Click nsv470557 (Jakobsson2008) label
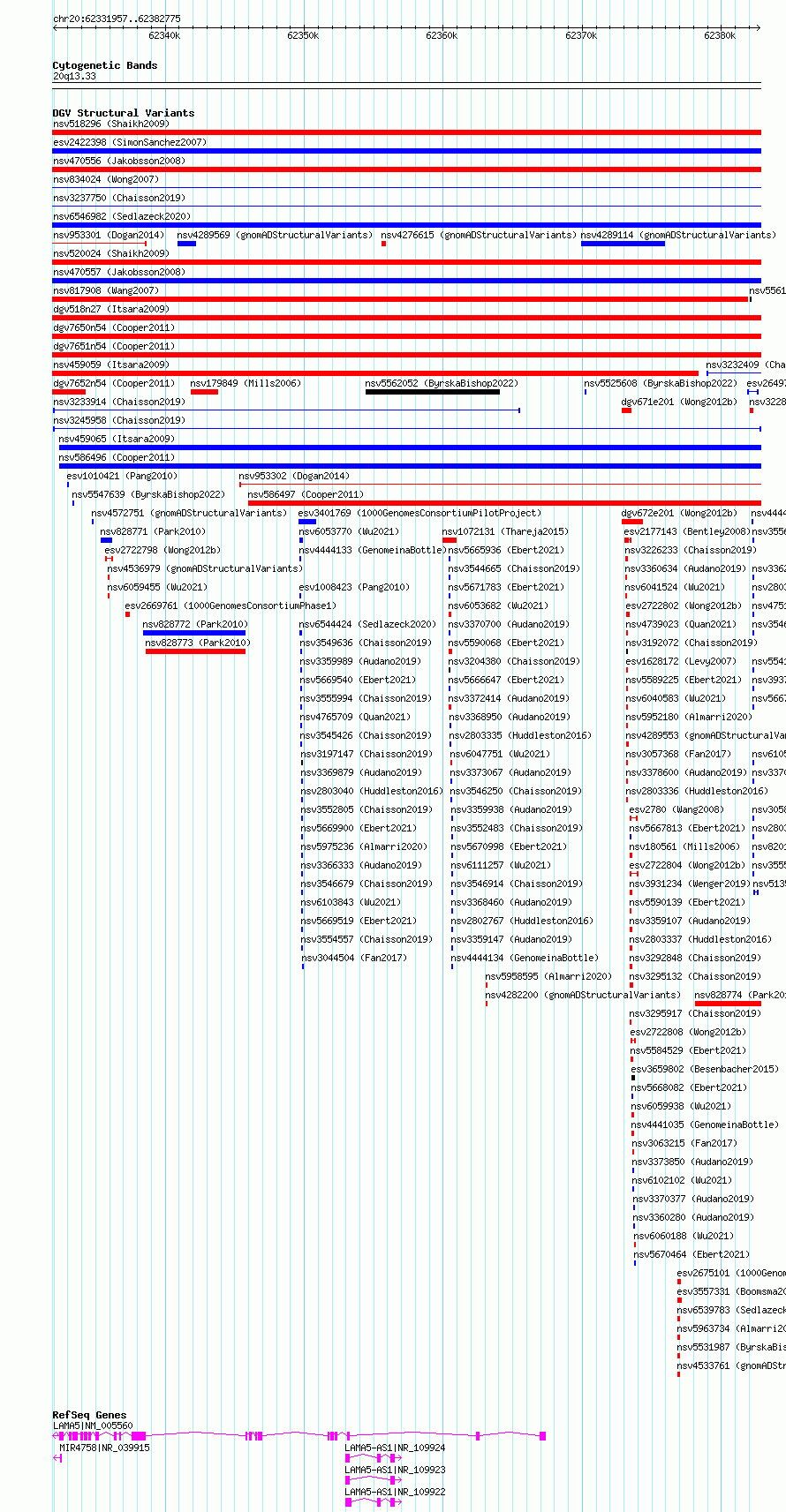This screenshot has width=786, height=1512. tap(119, 273)
